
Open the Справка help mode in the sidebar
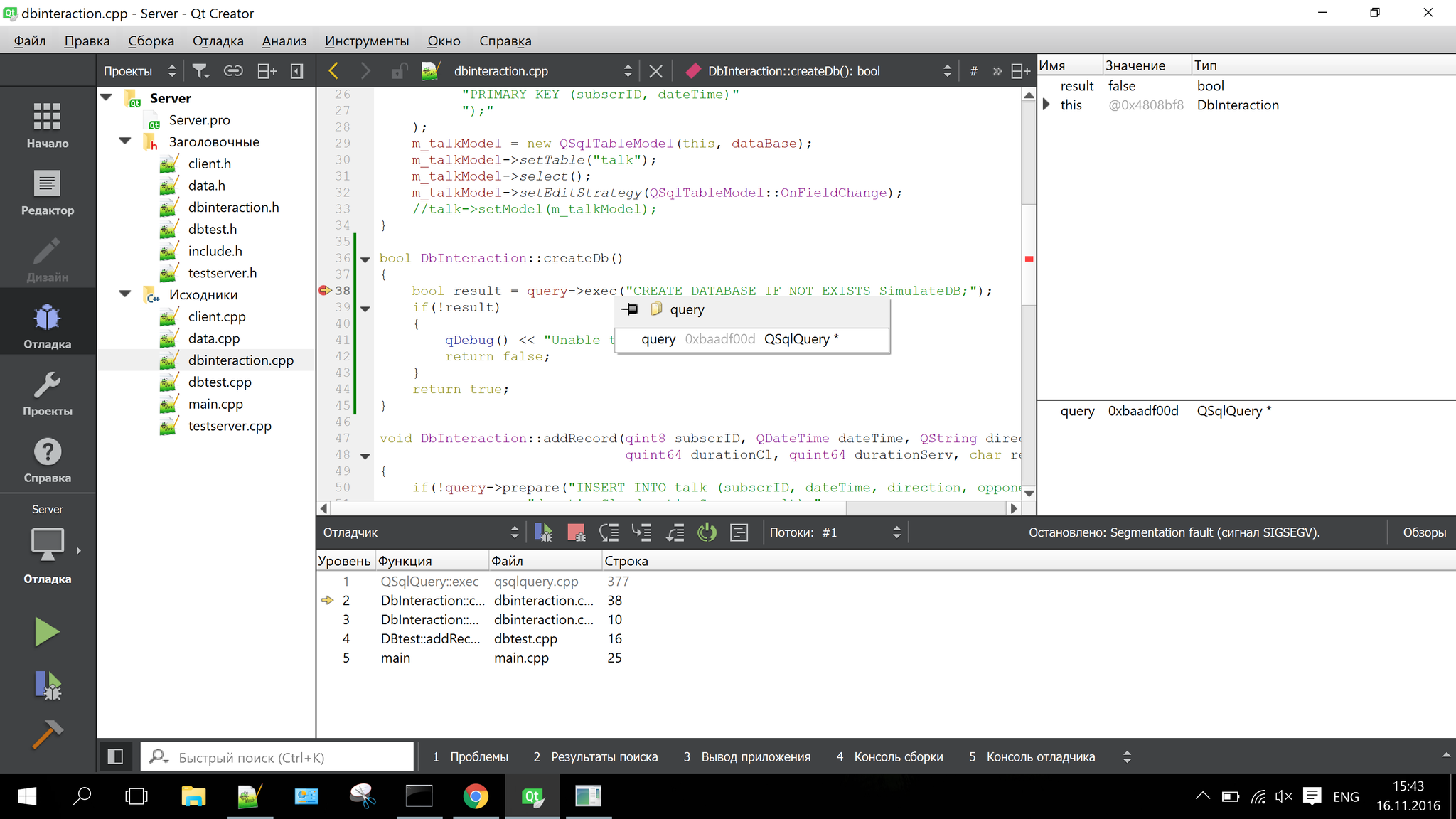(x=47, y=459)
